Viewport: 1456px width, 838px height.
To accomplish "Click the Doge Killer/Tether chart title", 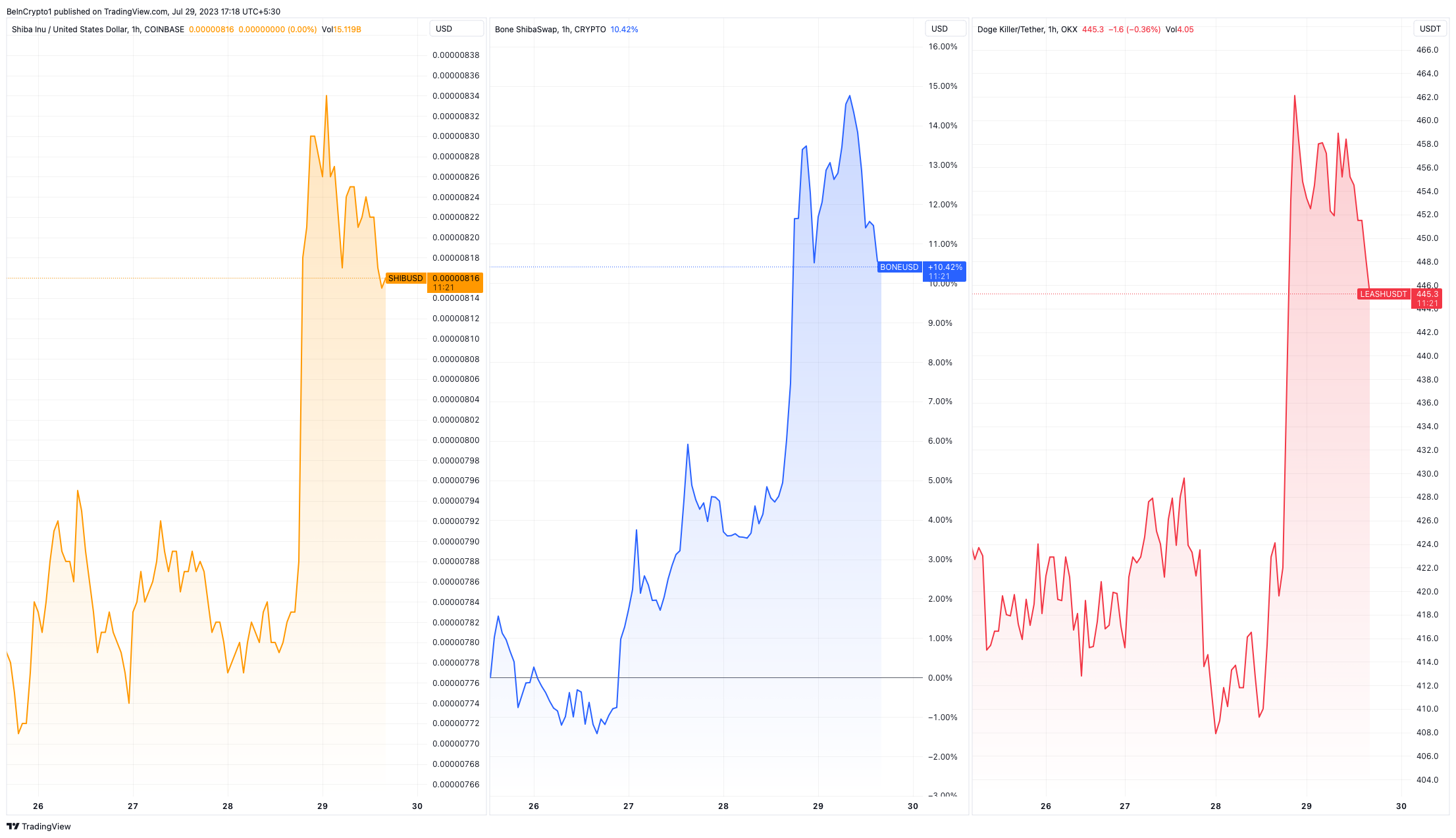I will coord(1027,30).
